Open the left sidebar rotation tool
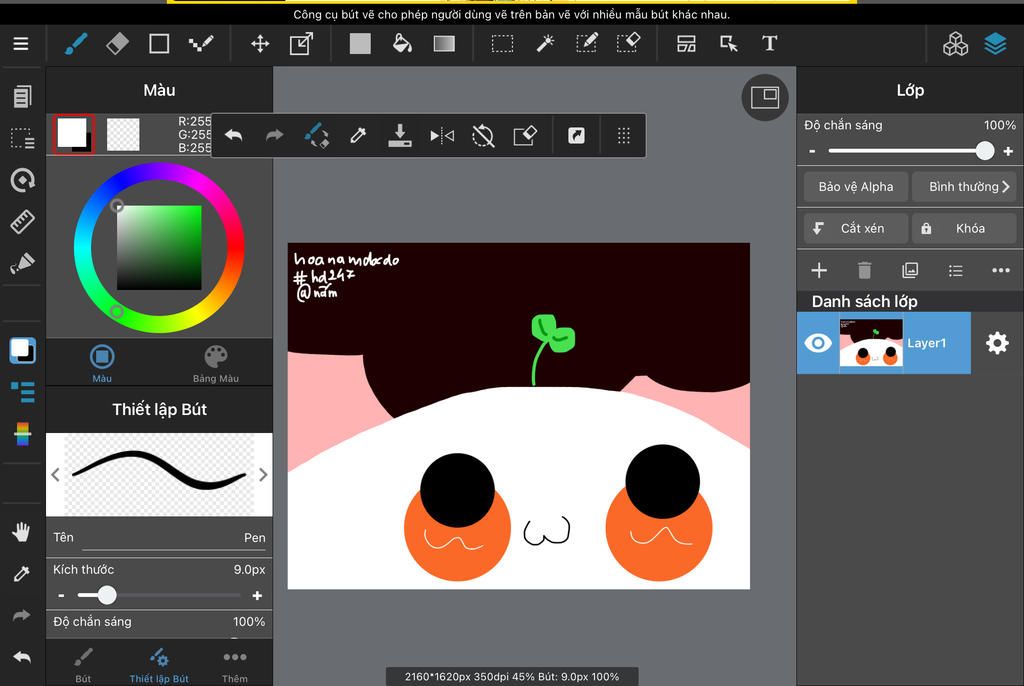This screenshot has height=686, width=1024. pyautogui.click(x=22, y=180)
